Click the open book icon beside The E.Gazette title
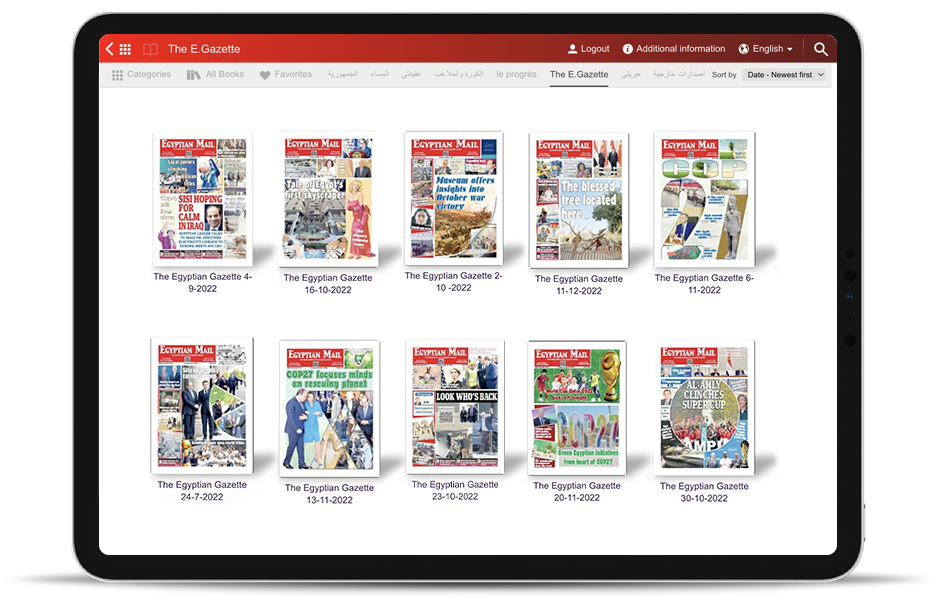Image resolution: width=941 pixels, height=596 pixels. (150, 49)
